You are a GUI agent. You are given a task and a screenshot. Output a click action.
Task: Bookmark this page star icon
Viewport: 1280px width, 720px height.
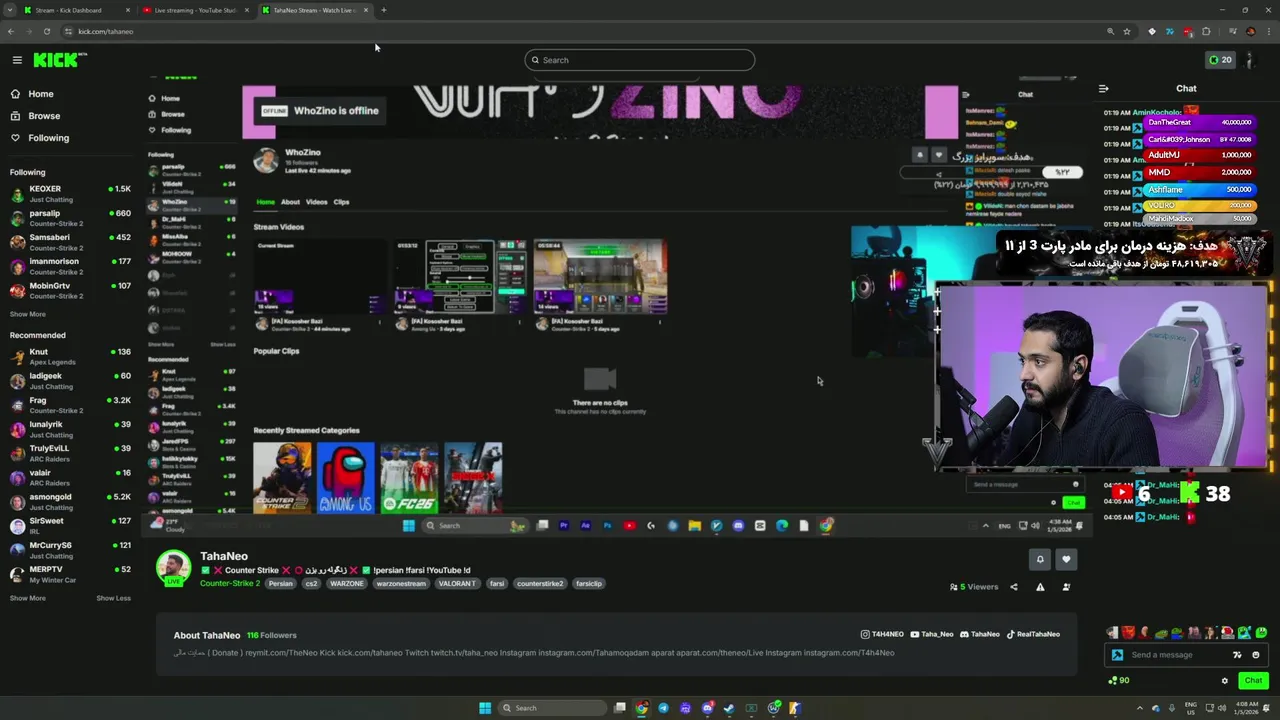point(1127,31)
